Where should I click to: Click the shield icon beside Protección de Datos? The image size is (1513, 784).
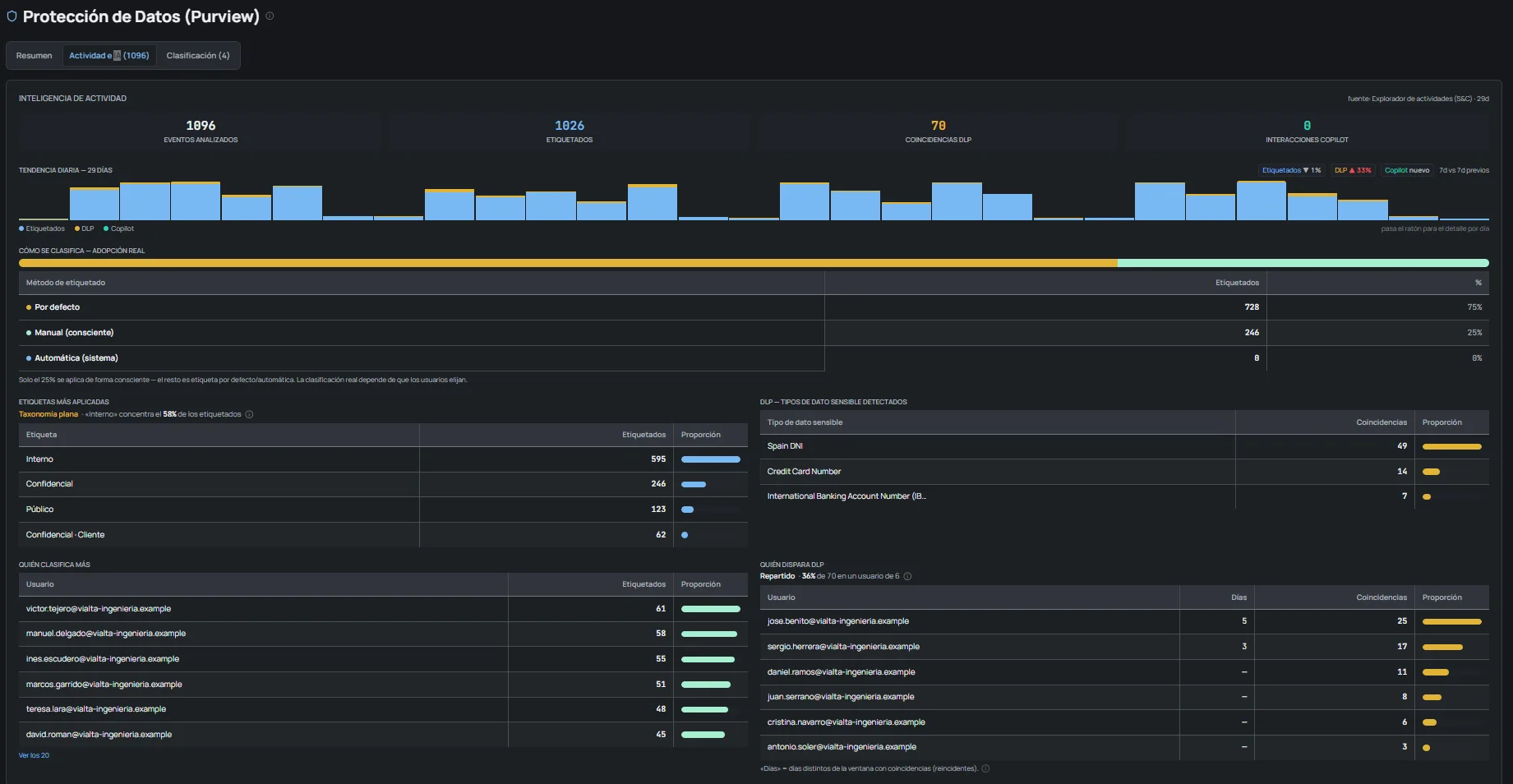click(x=12, y=16)
